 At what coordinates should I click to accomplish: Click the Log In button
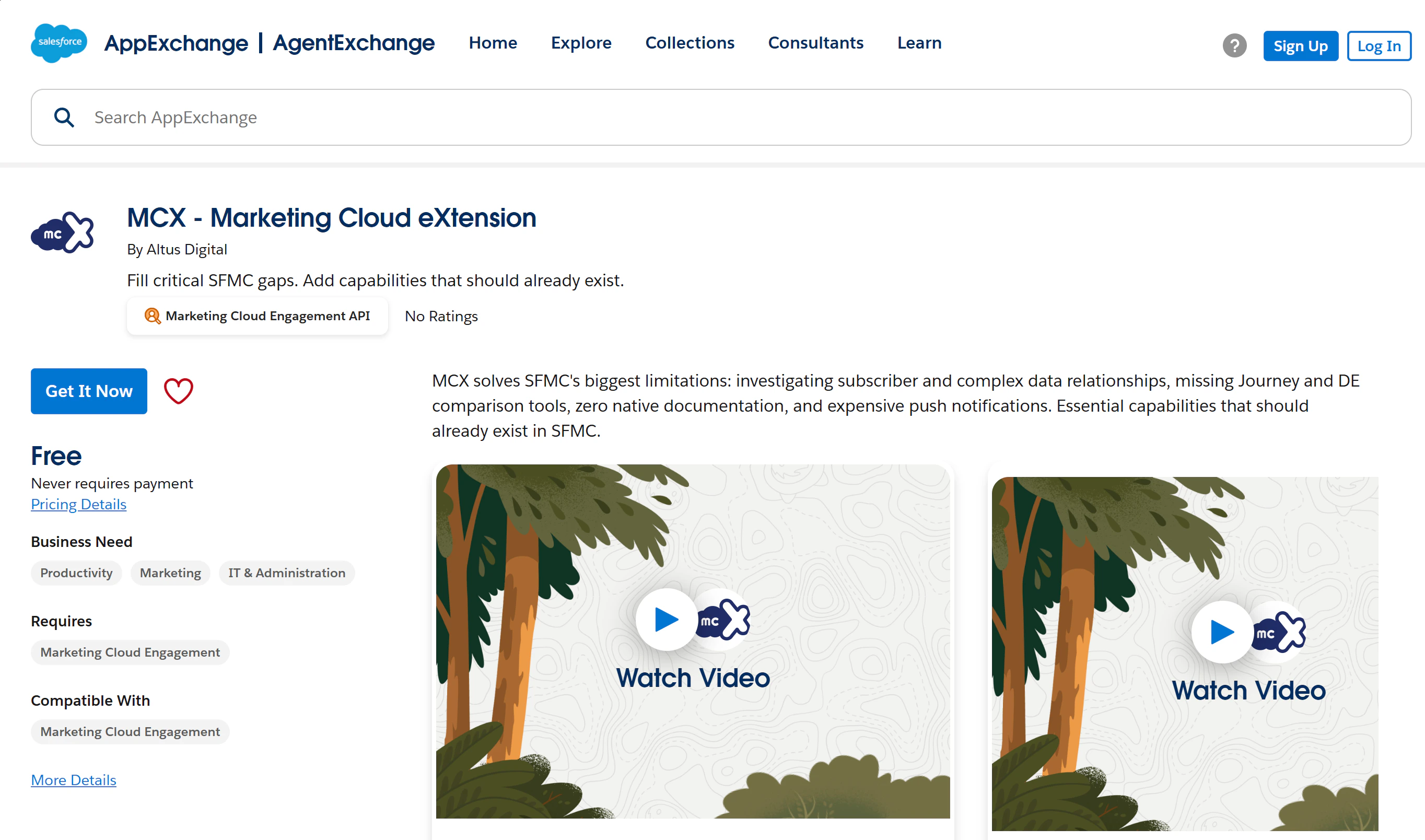(x=1379, y=46)
